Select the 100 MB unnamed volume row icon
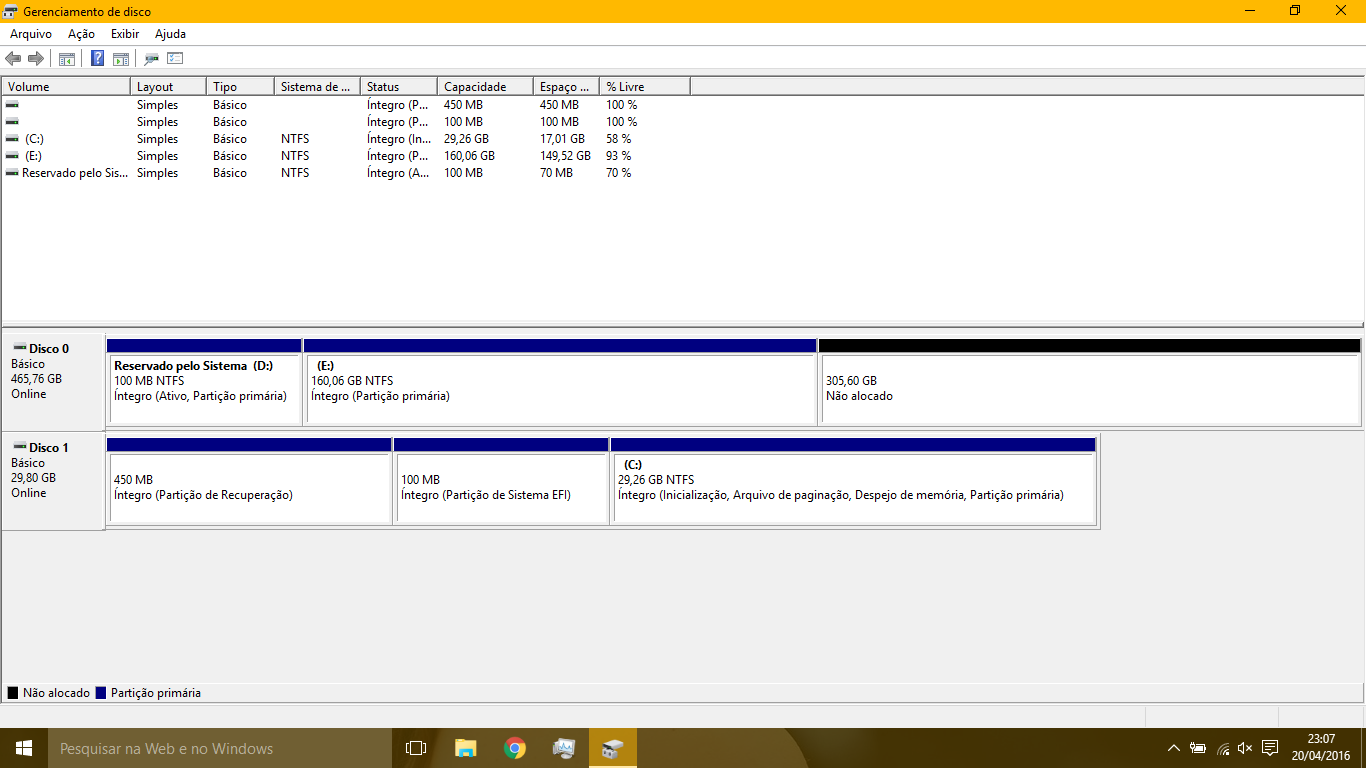The width and height of the screenshot is (1366, 768). point(12,122)
